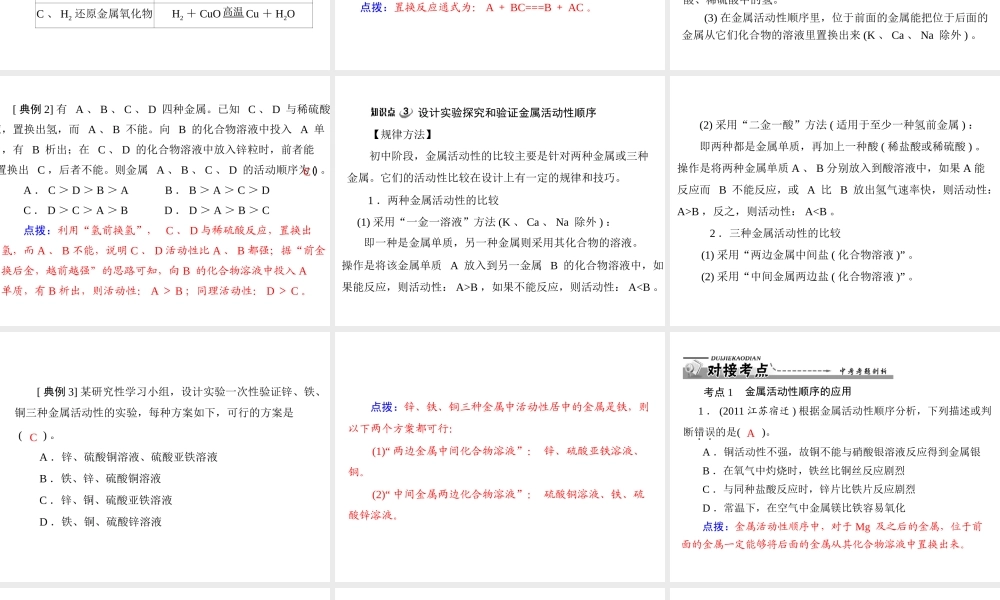Click the question line “1．(2011江苏宿迁)”

[844, 411]
